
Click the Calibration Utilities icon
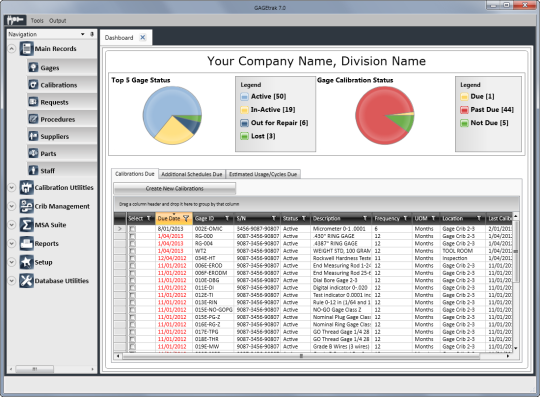pyautogui.click(x=27, y=187)
